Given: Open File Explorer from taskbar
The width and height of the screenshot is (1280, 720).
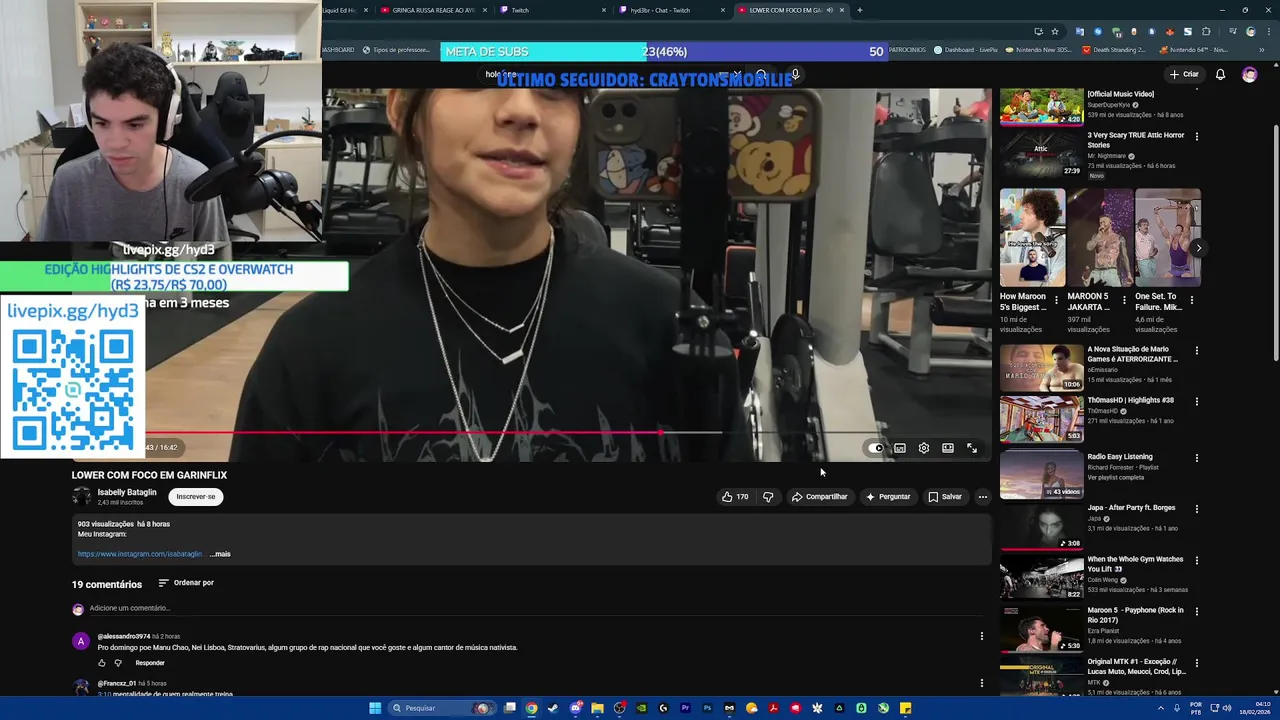Looking at the screenshot, I should (597, 708).
